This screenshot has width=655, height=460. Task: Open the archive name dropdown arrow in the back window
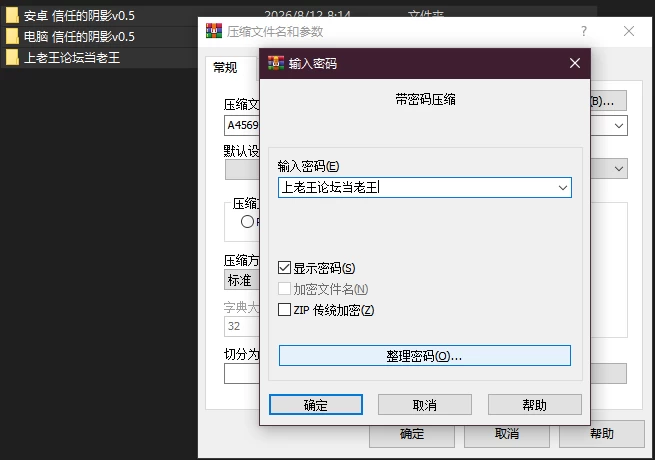click(x=619, y=126)
